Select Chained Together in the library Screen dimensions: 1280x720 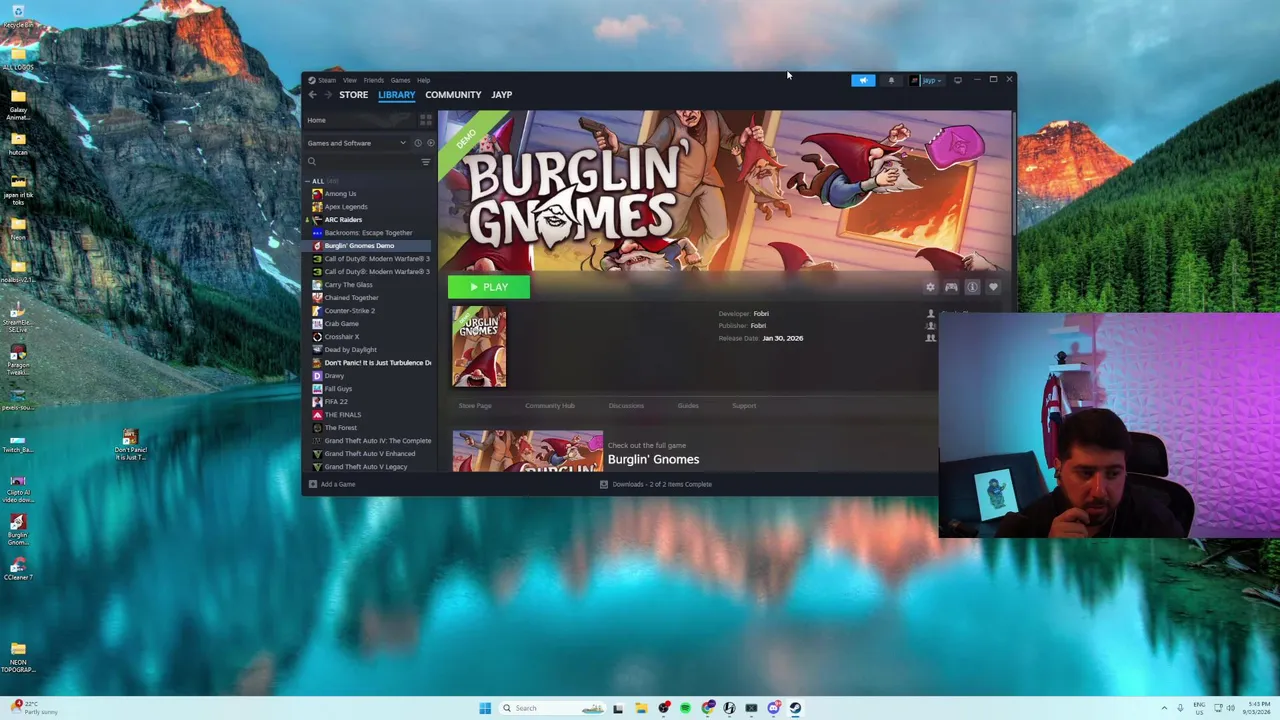[x=351, y=298]
